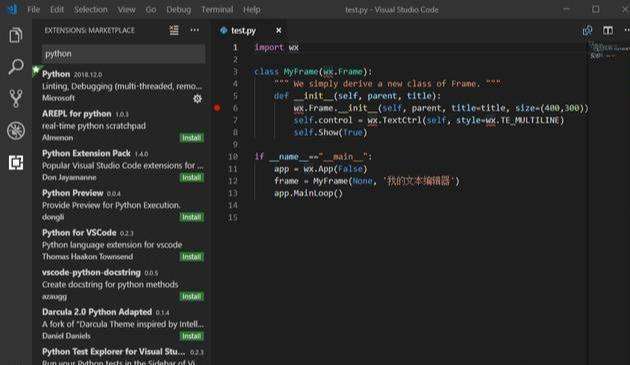This screenshot has width=630, height=365.
Task: Open Python for VSCode extension details
Action: click(122, 244)
